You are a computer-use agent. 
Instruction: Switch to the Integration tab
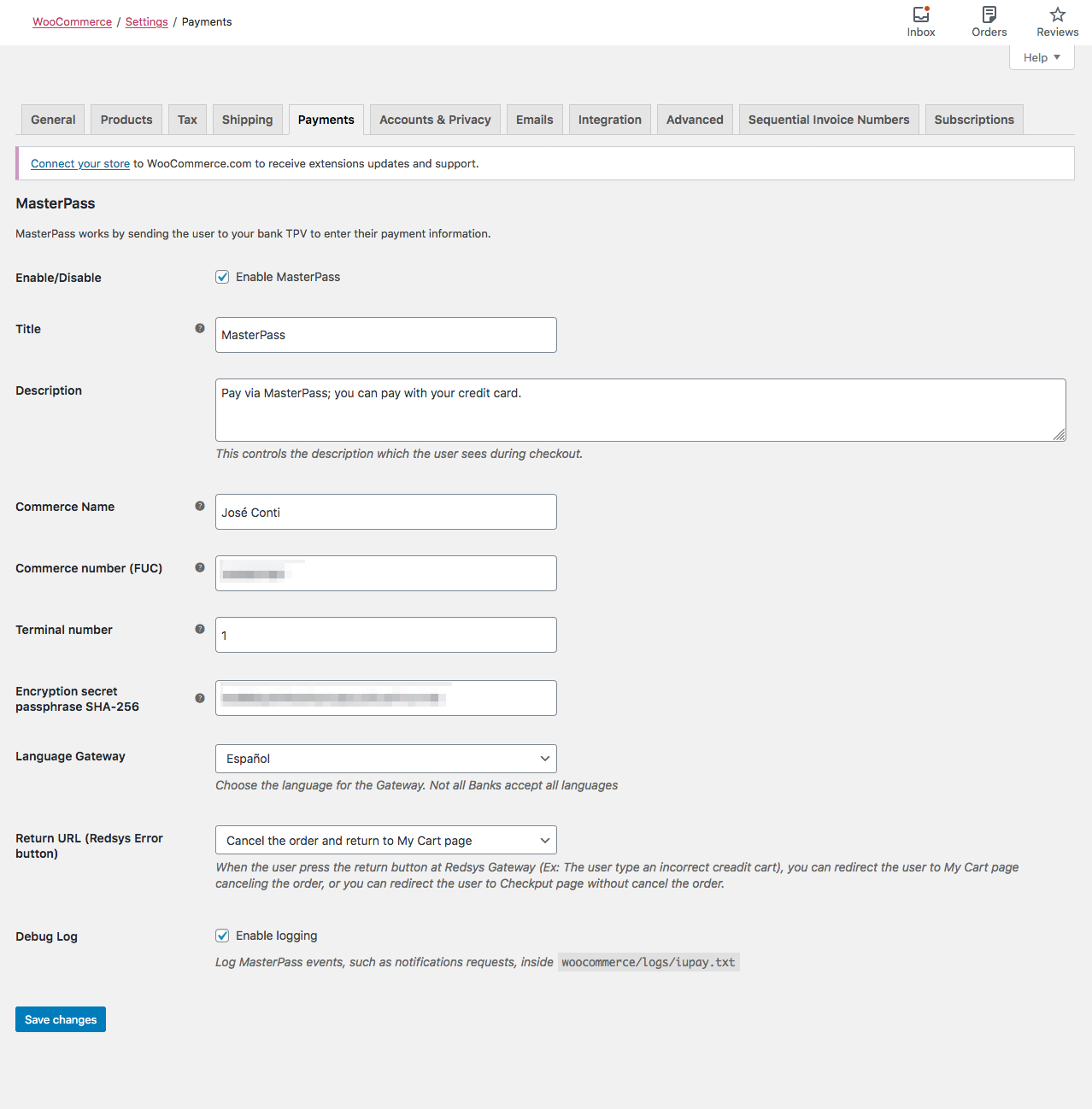610,120
